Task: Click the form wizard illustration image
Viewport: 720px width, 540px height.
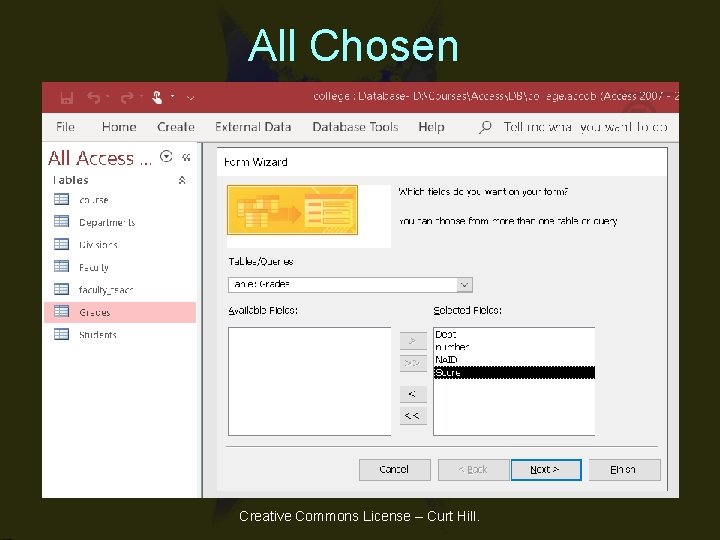Action: pyautogui.click(x=292, y=210)
